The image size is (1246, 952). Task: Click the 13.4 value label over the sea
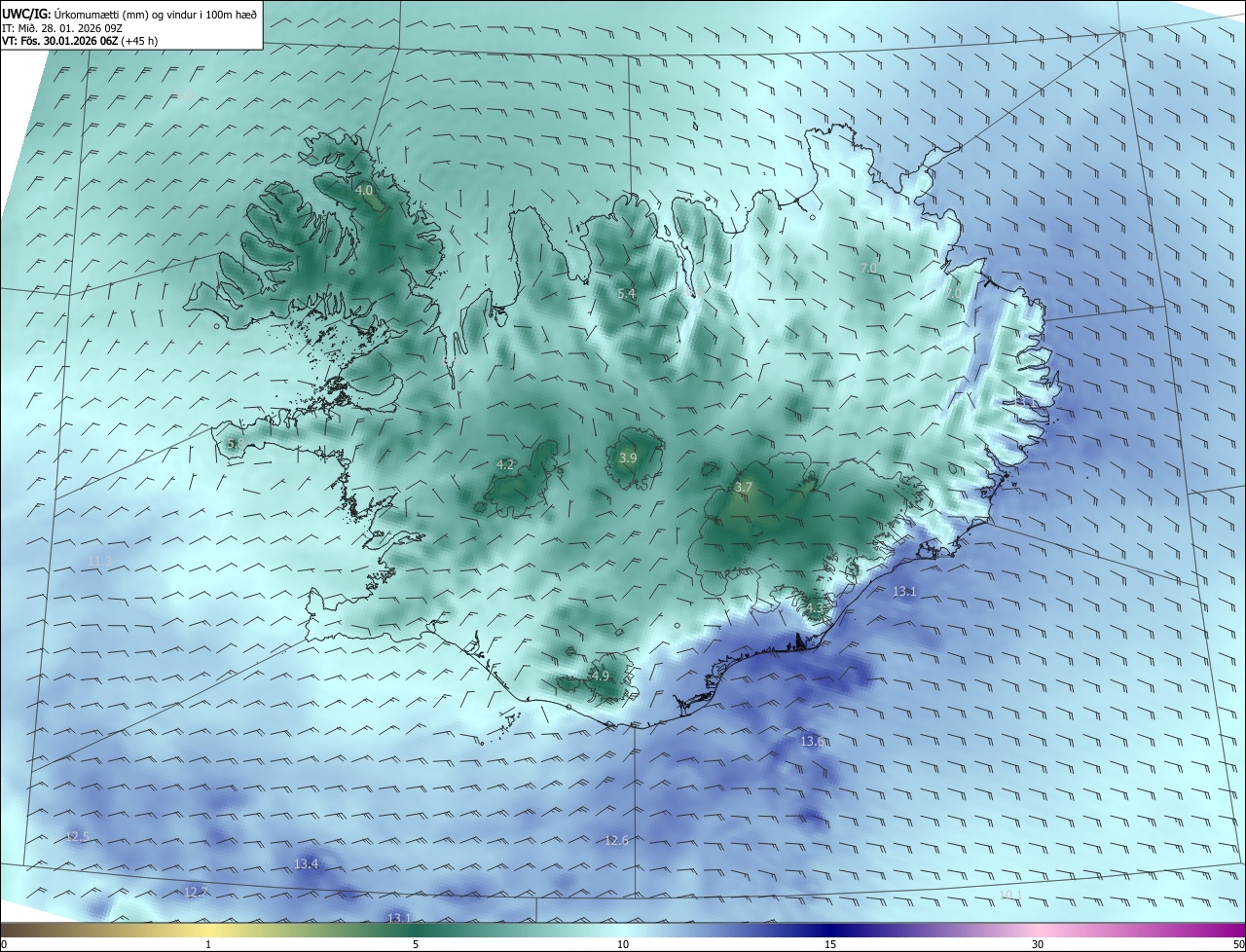307,864
